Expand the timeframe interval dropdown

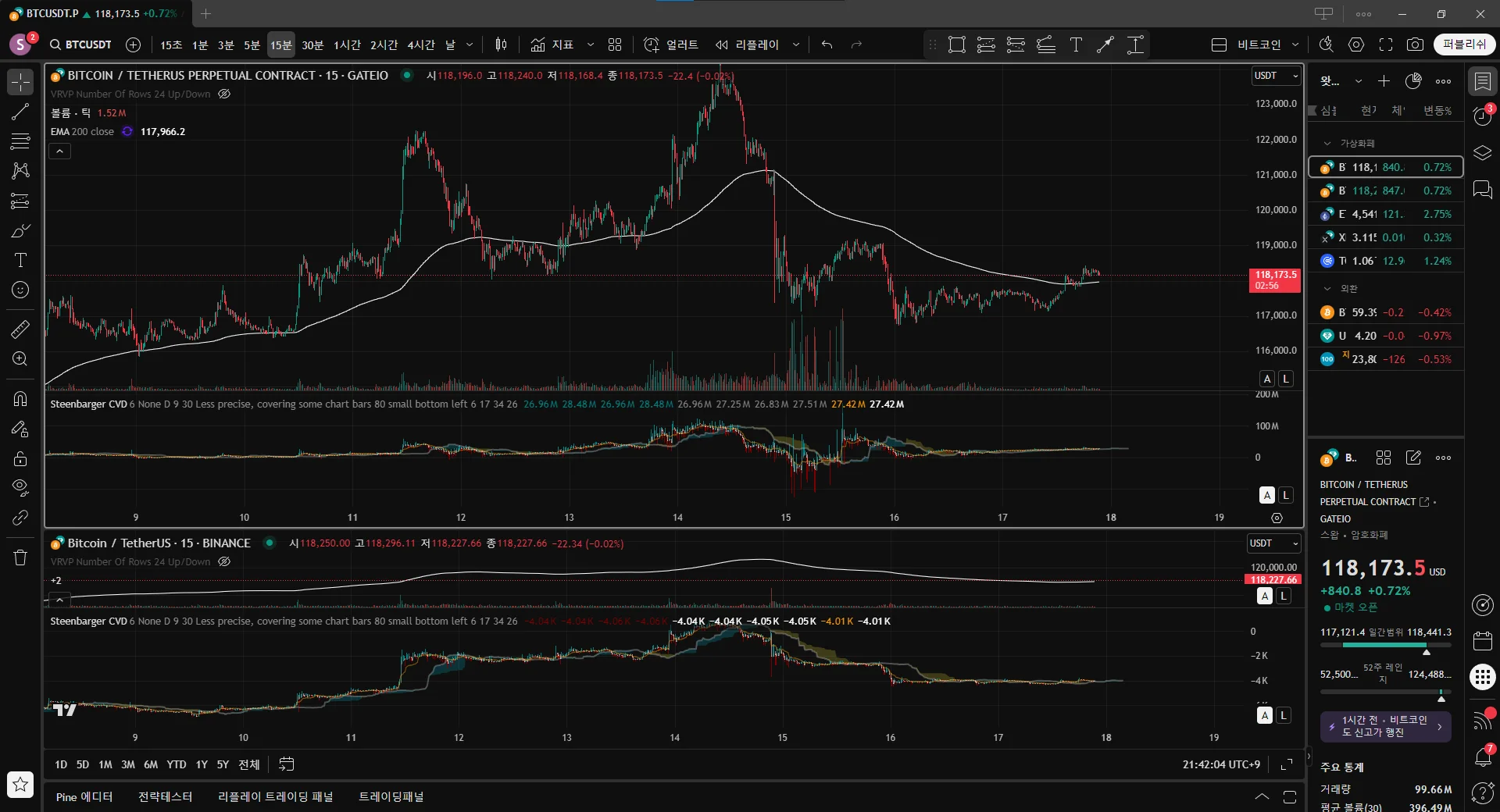pyautogui.click(x=470, y=45)
